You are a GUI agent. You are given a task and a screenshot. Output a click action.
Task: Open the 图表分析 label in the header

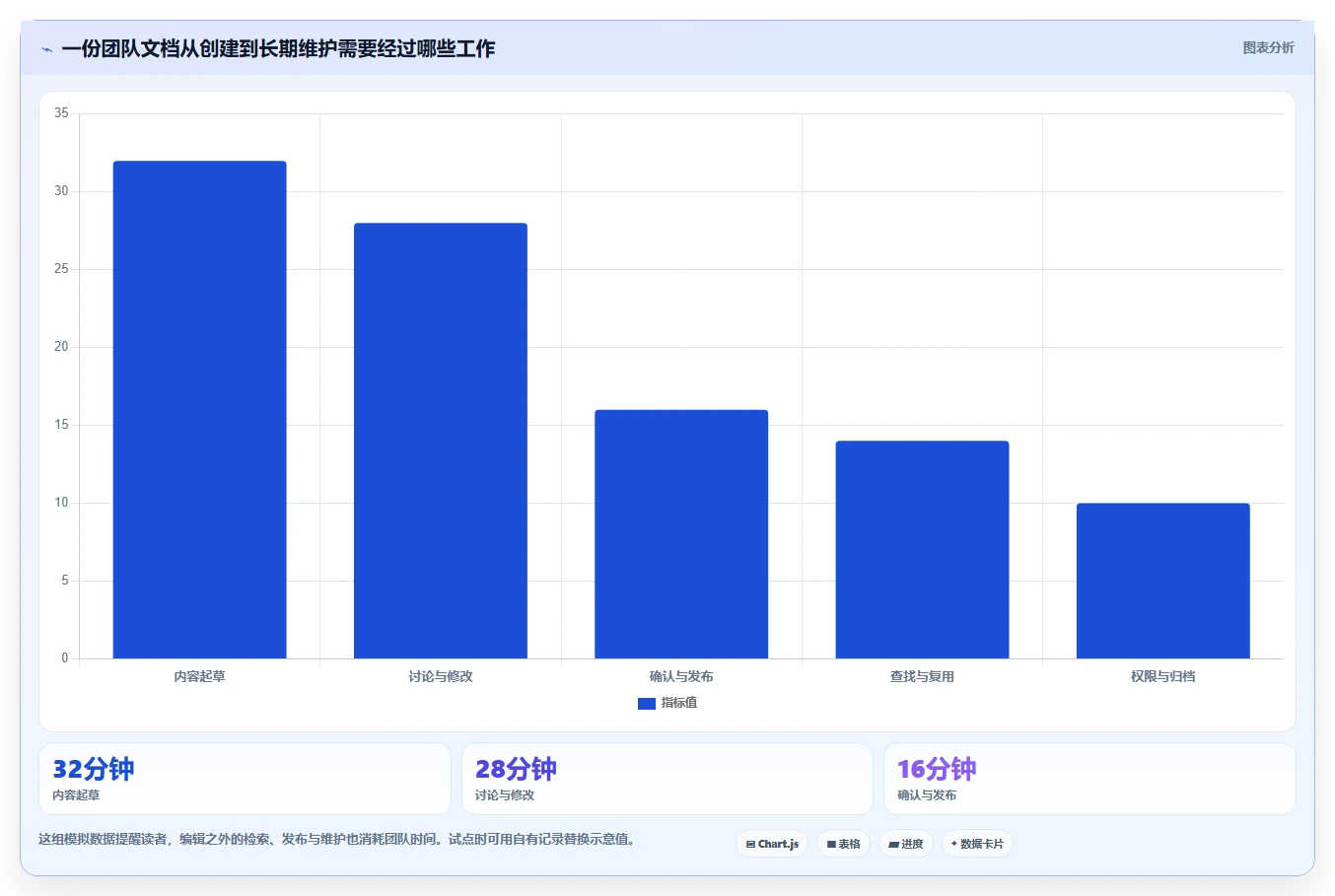pos(1268,47)
